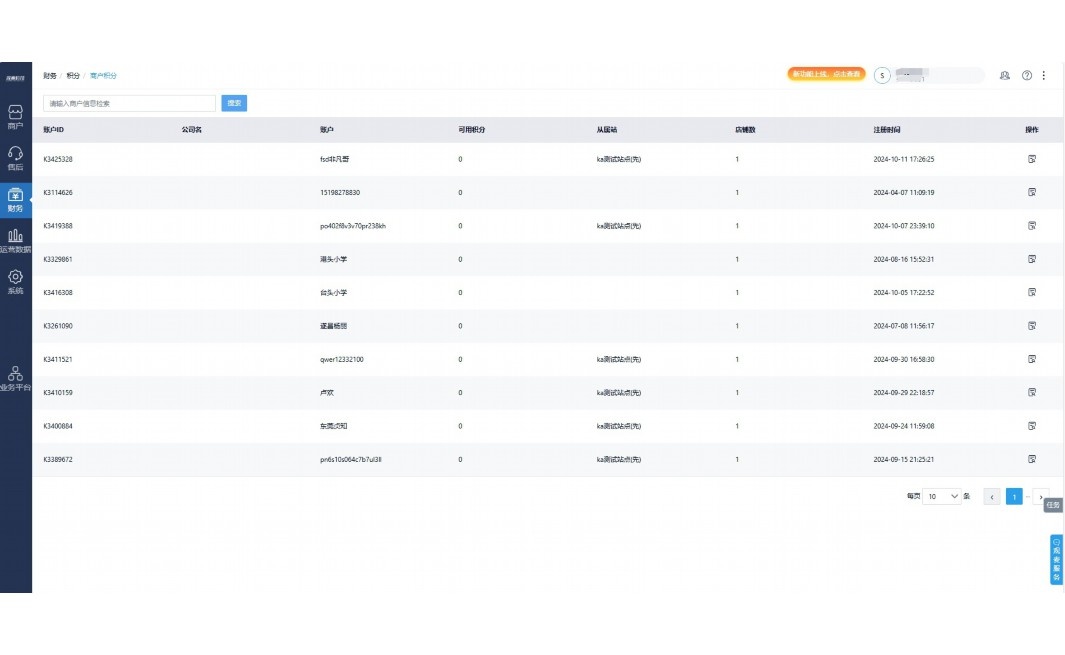Expand the per-page count dropdown
Screen dimensions: 1065x655
(x=942, y=496)
